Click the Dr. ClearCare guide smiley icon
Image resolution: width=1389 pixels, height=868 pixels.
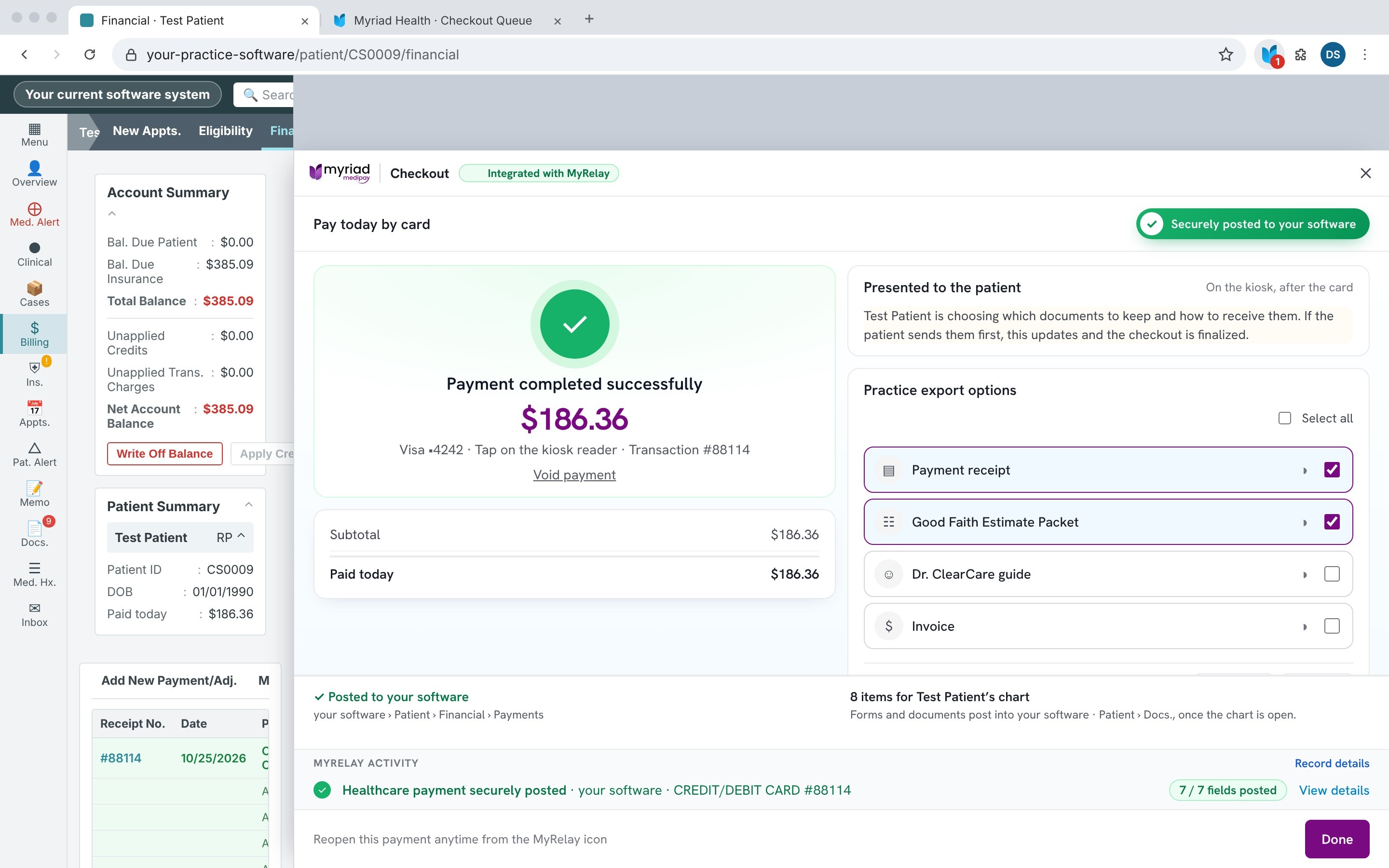(888, 574)
